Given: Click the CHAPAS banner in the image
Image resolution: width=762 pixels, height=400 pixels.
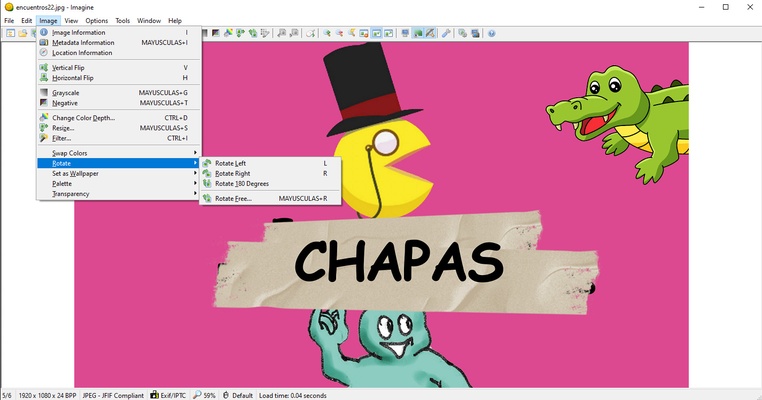Looking at the screenshot, I should (x=398, y=262).
